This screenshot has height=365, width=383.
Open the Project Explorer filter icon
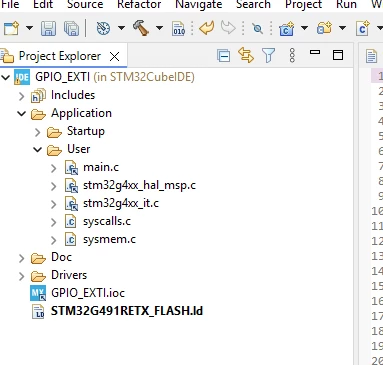[x=268, y=55]
